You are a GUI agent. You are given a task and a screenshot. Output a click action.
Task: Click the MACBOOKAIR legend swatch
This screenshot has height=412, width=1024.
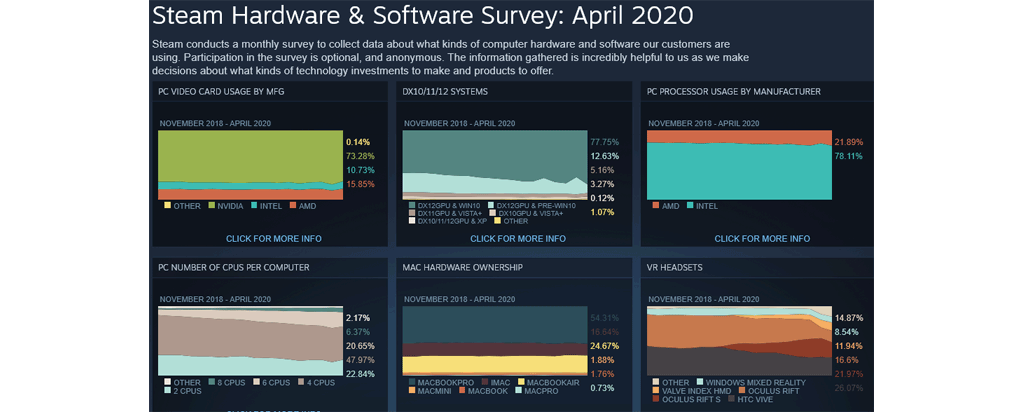[521, 383]
